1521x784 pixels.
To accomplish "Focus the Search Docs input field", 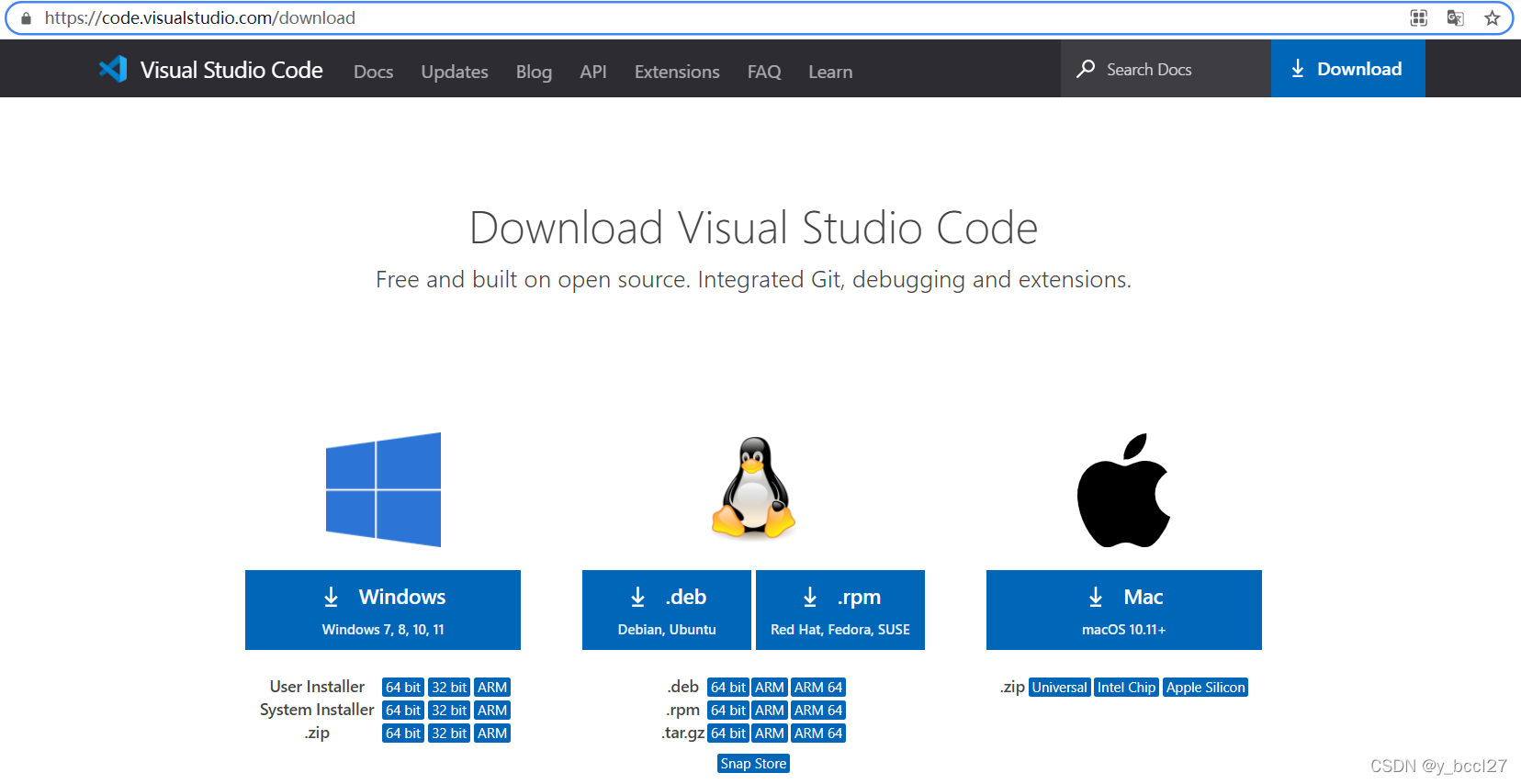I will point(1166,69).
